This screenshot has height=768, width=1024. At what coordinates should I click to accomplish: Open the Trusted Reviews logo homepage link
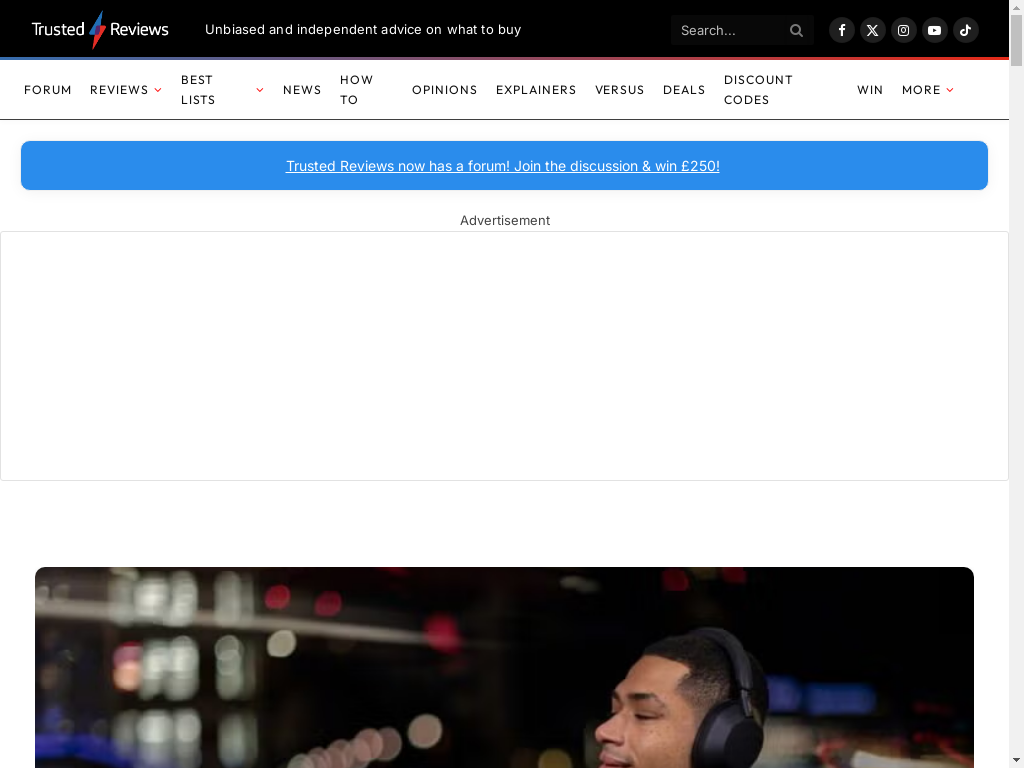[x=100, y=29]
